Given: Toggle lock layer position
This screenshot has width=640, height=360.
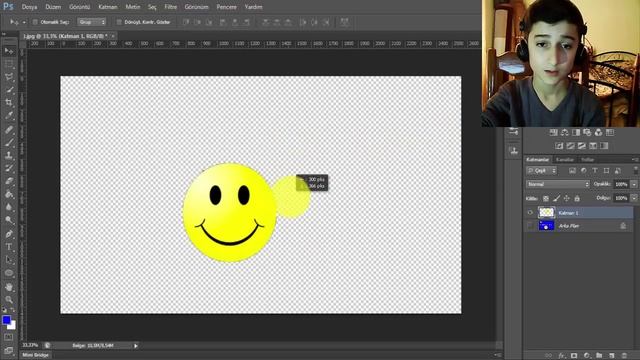Looking at the screenshot, I should (x=567, y=198).
